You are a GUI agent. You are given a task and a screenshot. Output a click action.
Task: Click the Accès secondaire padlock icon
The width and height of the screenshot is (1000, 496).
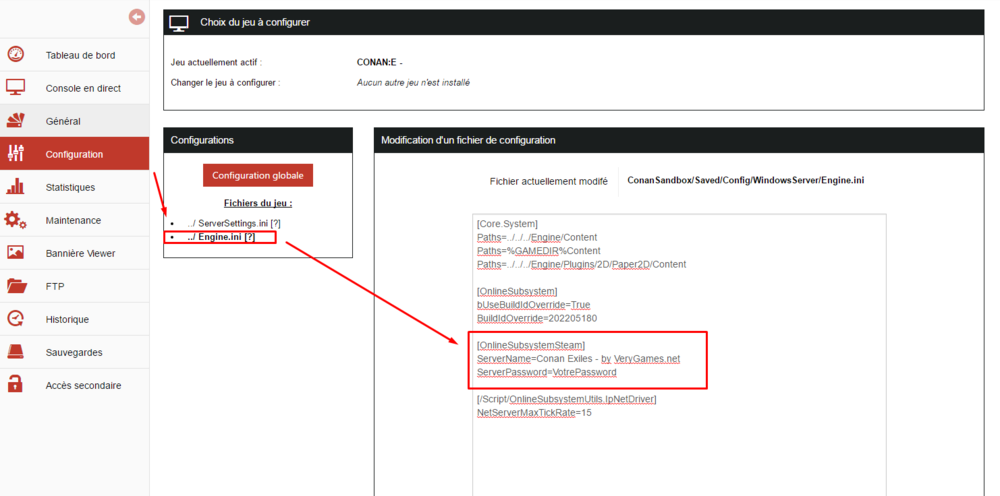click(16, 385)
